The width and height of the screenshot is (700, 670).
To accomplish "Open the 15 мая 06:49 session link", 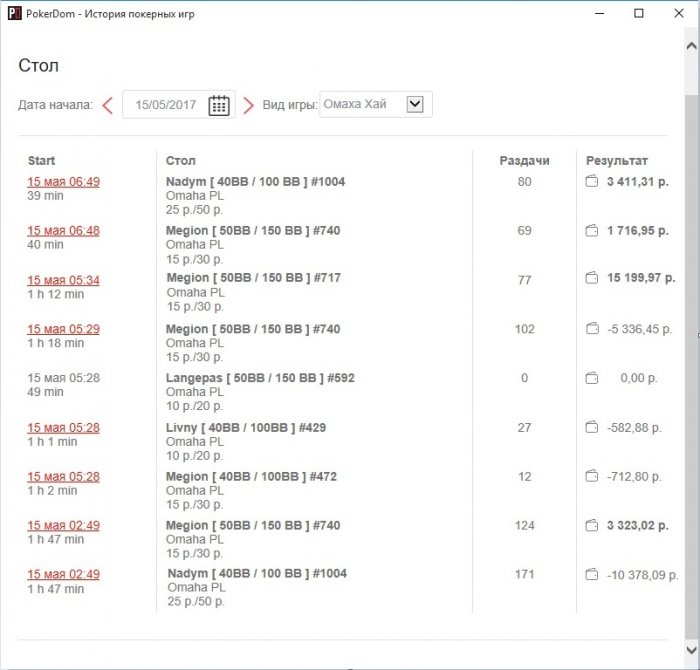I will (x=63, y=182).
